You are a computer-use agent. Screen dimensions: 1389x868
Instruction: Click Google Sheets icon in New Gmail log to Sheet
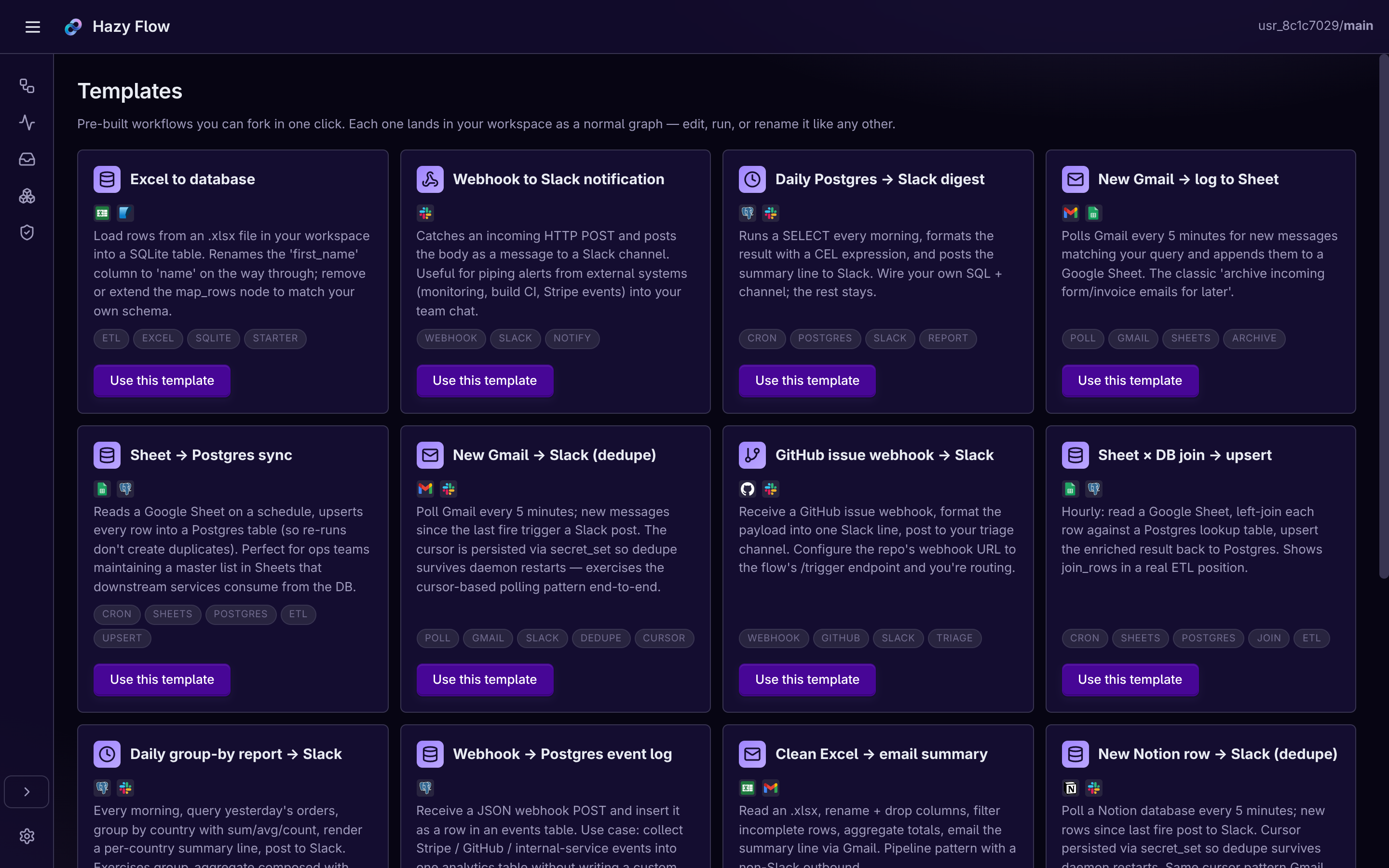click(x=1093, y=213)
